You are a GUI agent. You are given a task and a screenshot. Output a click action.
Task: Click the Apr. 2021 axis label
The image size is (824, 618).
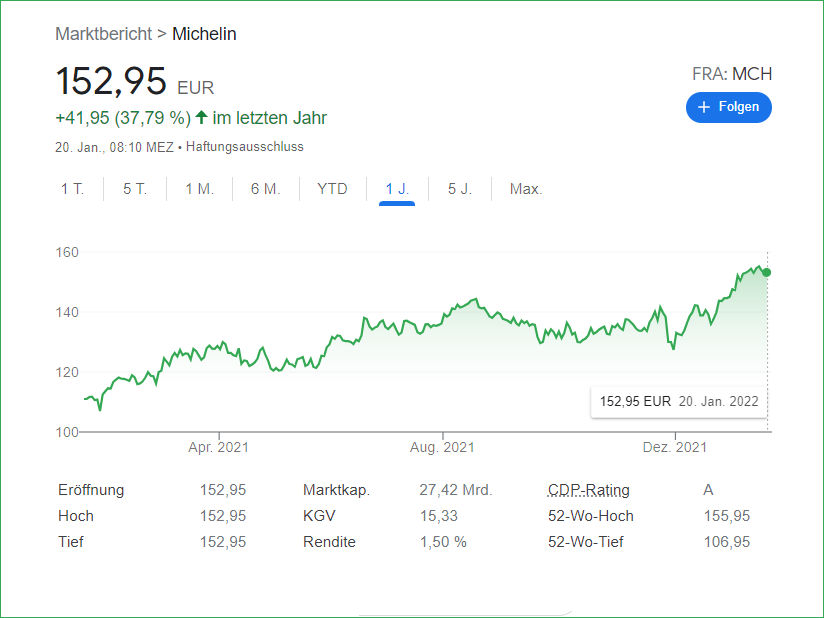[219, 447]
